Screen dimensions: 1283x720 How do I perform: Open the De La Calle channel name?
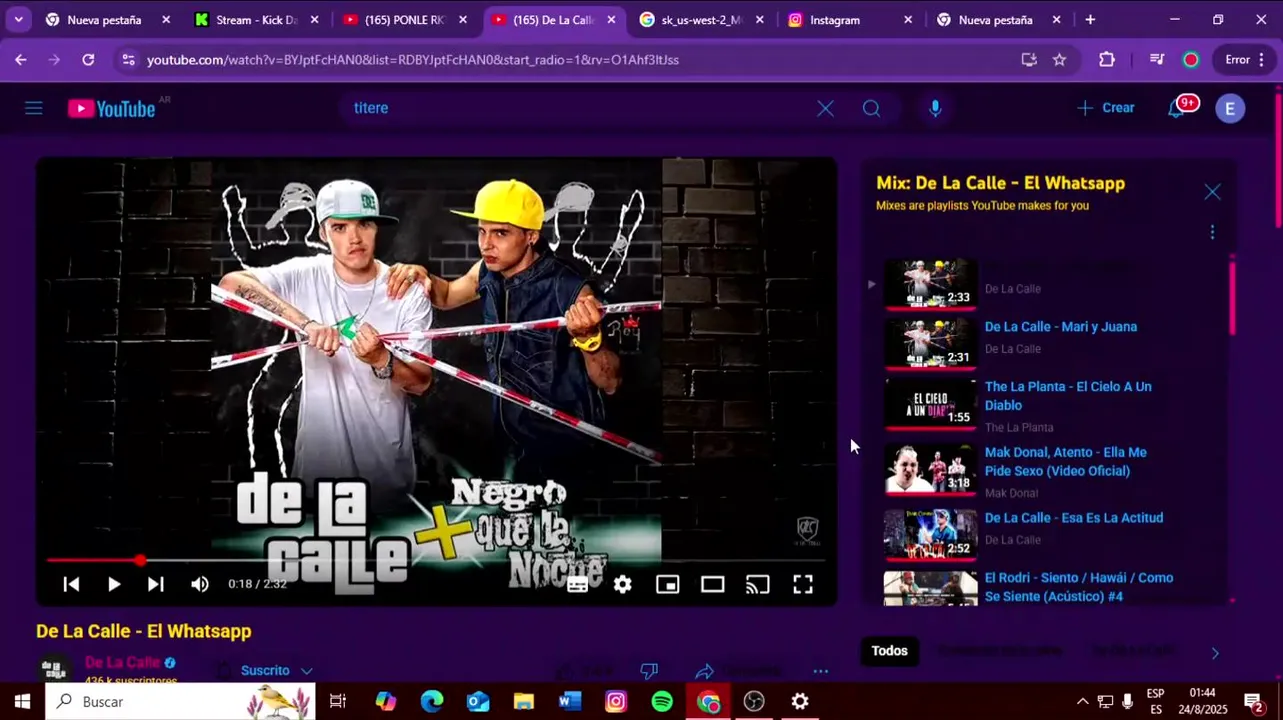tap(122, 662)
